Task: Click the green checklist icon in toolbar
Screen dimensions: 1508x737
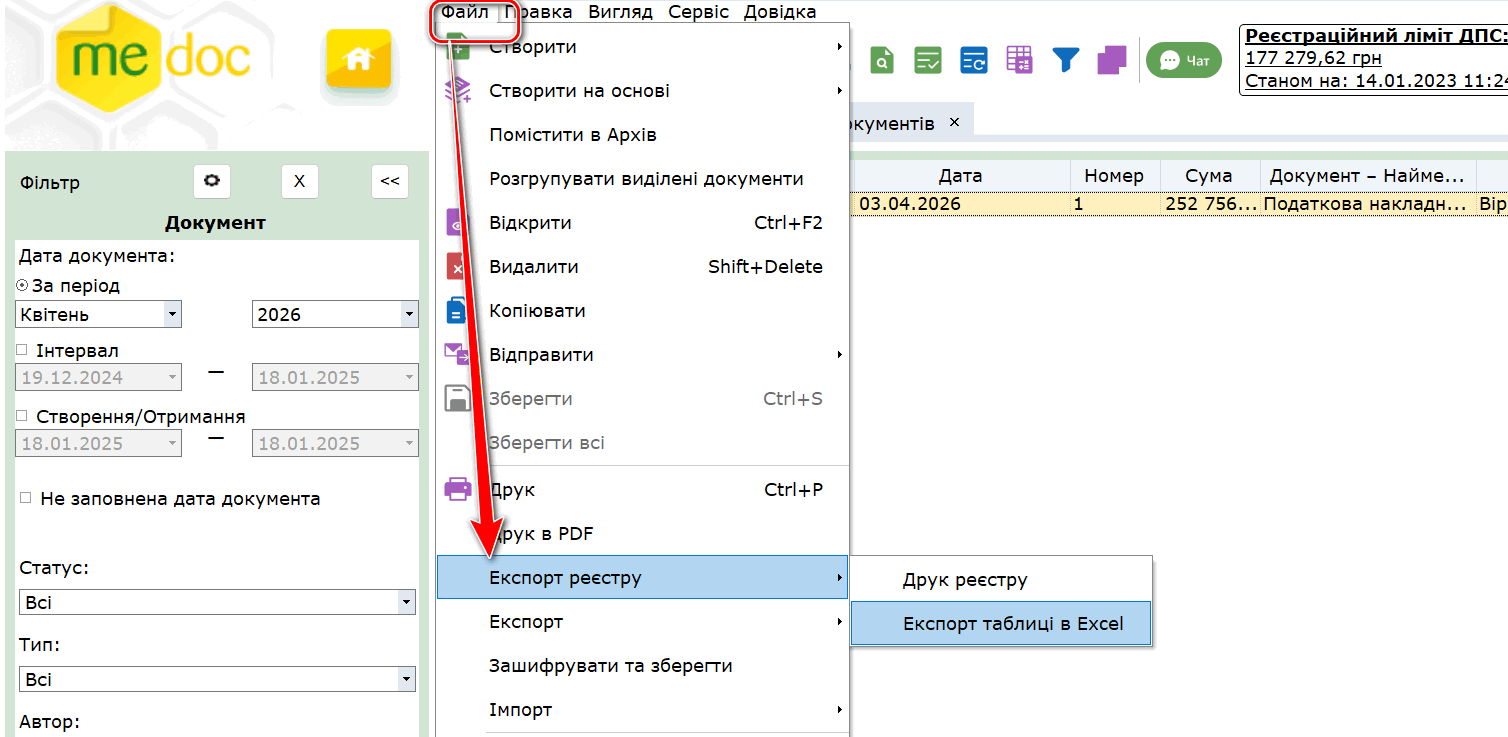Action: 928,60
